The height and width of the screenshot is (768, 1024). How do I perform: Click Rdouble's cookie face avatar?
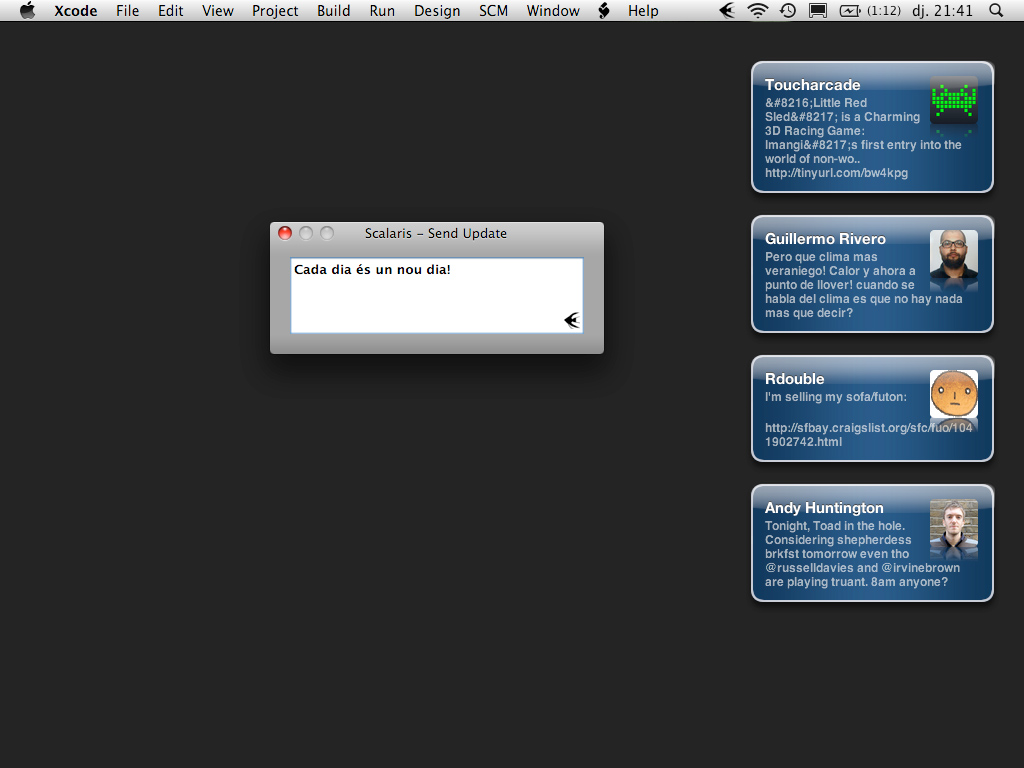[953, 394]
